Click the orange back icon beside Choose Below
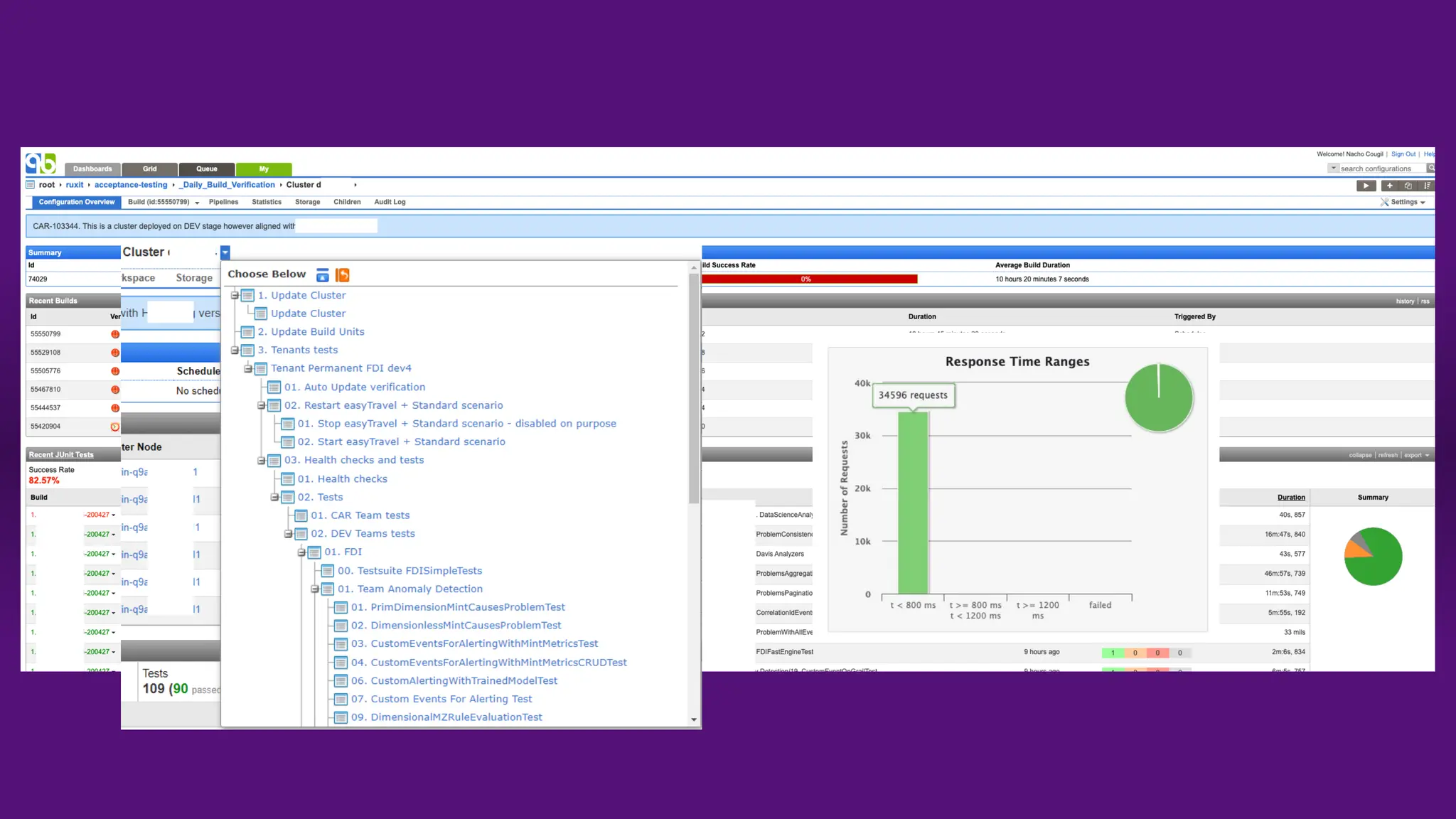The width and height of the screenshot is (1456, 819). pos(343,275)
